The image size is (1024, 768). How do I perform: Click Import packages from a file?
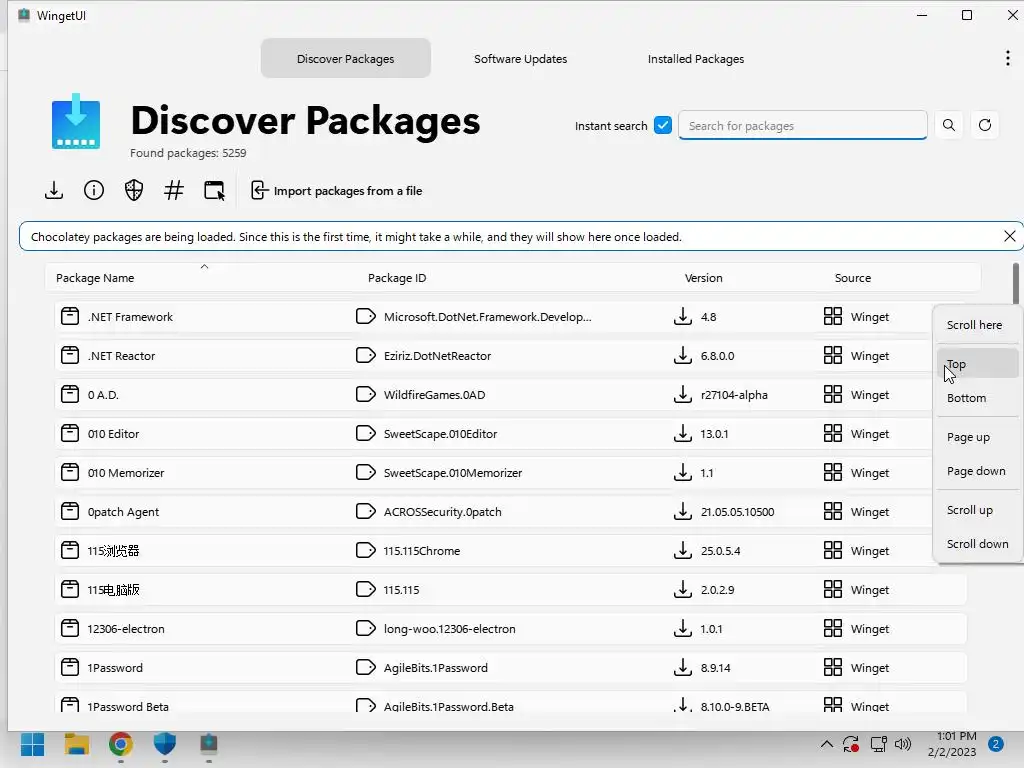point(336,191)
